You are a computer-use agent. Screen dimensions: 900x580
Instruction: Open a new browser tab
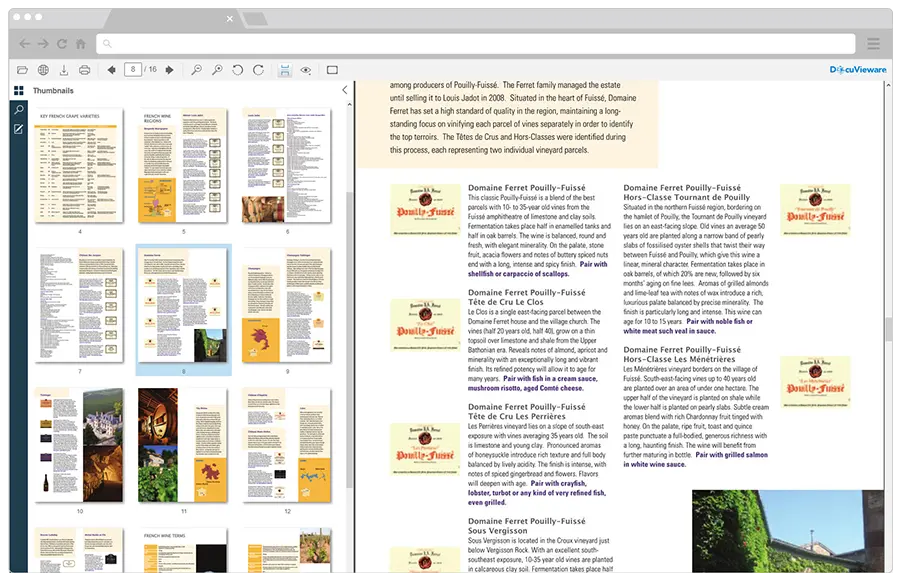(255, 19)
